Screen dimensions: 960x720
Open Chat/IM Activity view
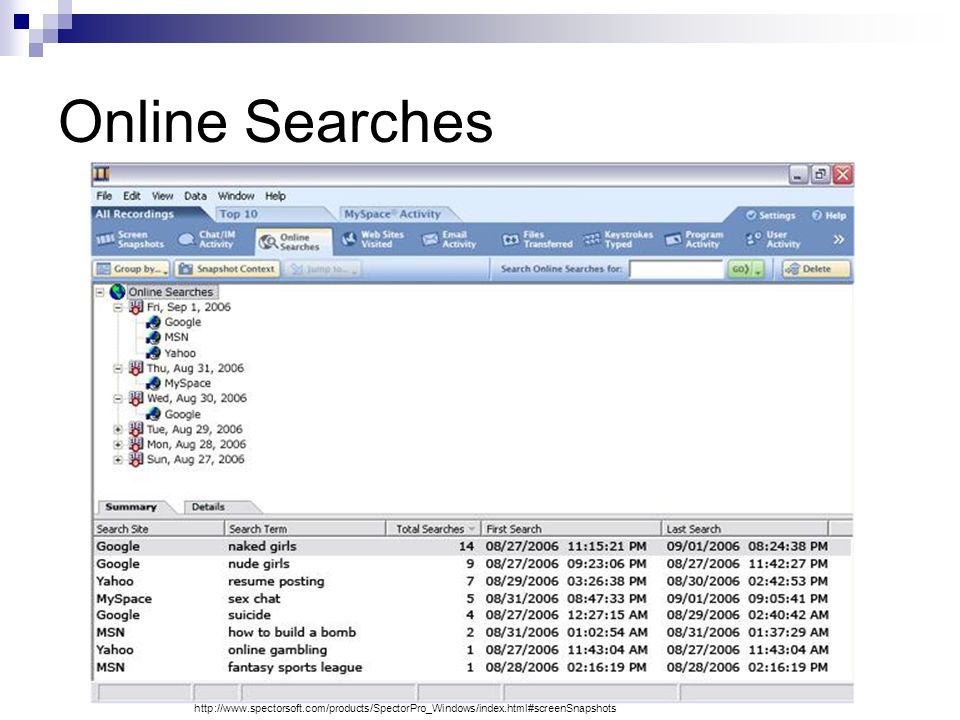(207, 239)
